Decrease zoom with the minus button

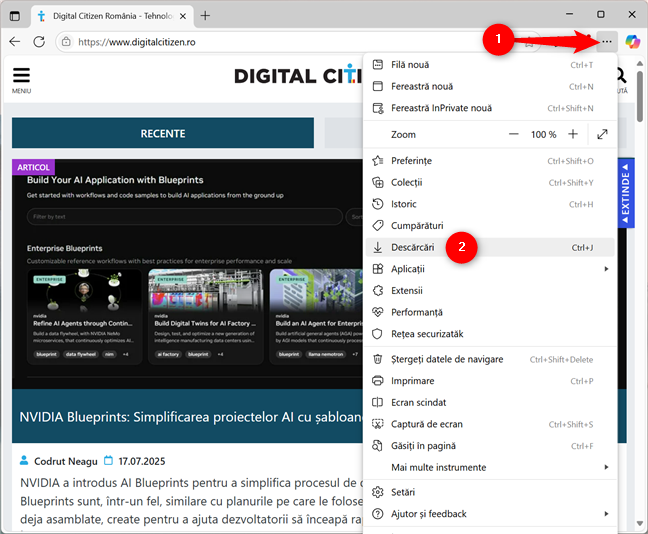click(x=514, y=134)
